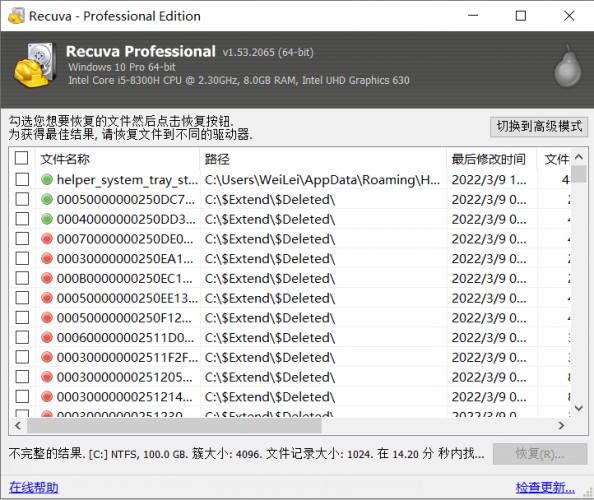Viewport: 594px width, 500px height.
Task: Click path C:\Users\WeiLei\AppData\Roaming\H...
Action: pyautogui.click(x=322, y=180)
